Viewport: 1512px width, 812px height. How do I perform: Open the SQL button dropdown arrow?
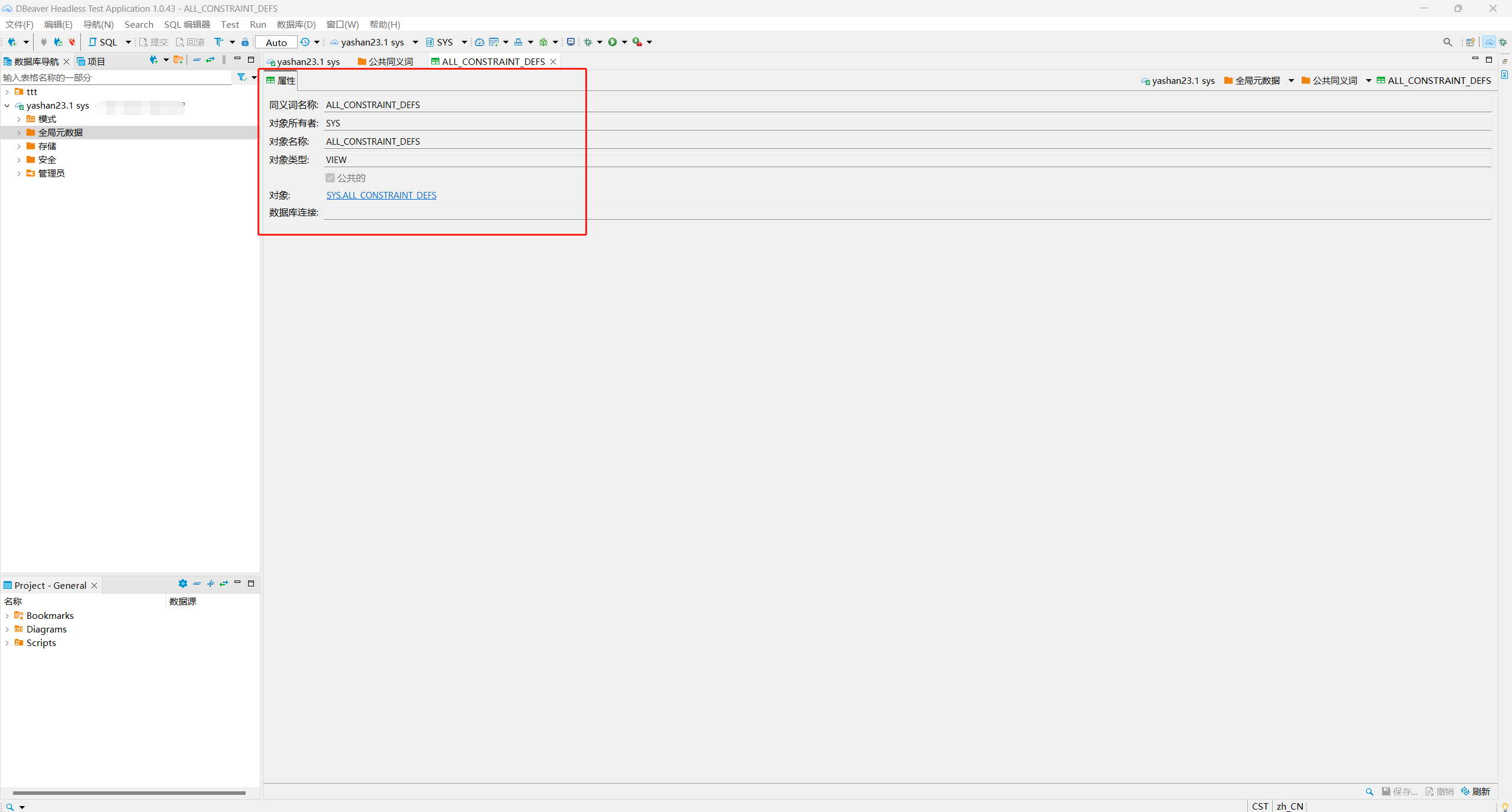pyautogui.click(x=128, y=42)
